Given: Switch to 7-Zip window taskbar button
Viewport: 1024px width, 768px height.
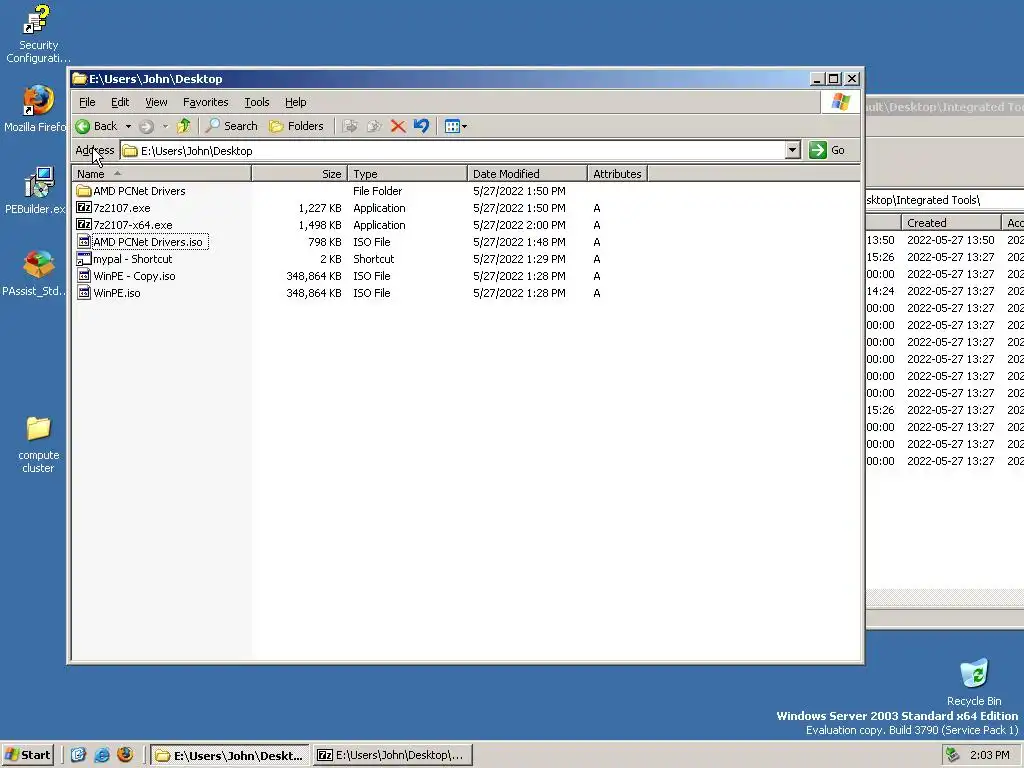Looking at the screenshot, I should (392, 756).
